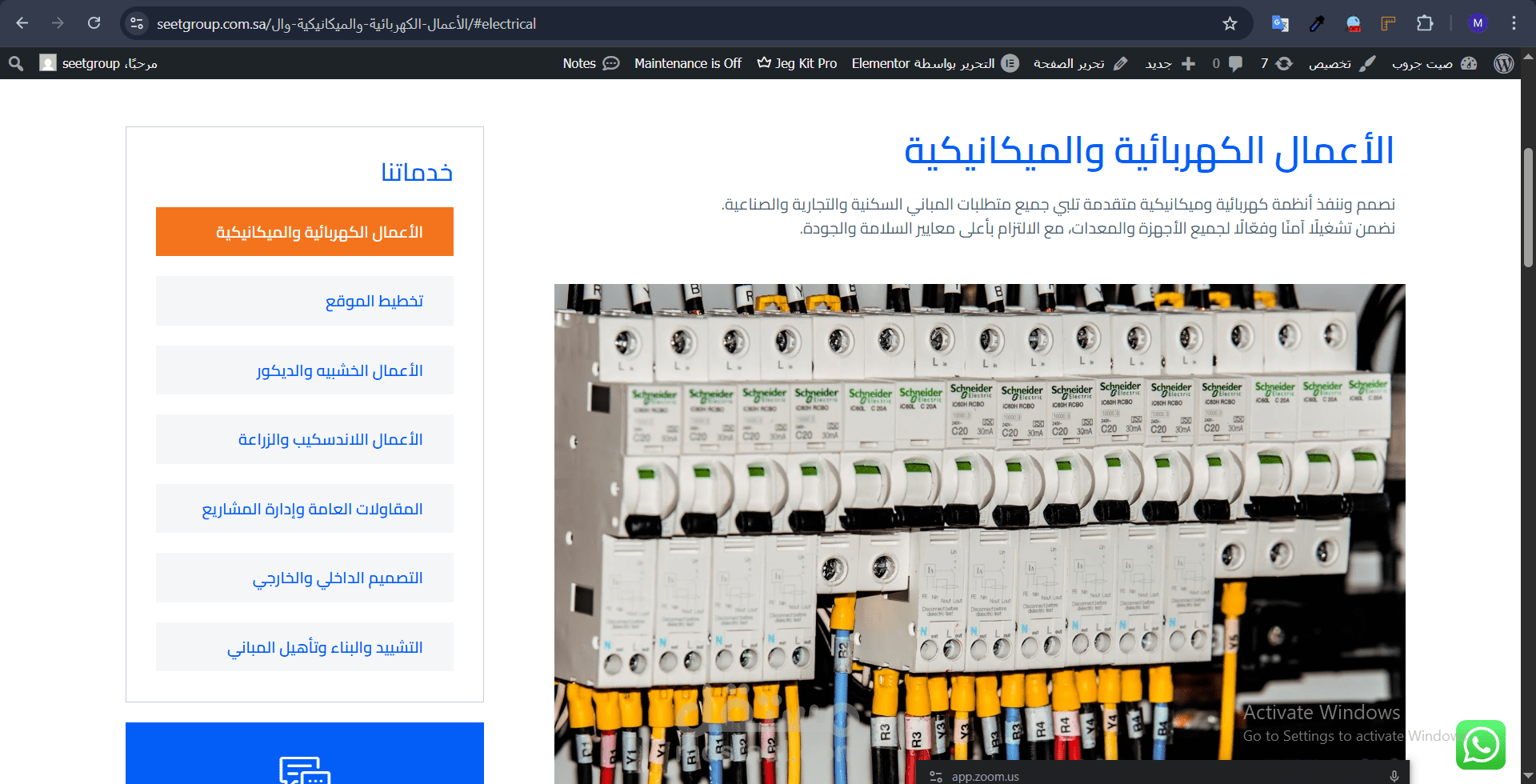The width and height of the screenshot is (1536, 784).
Task: Open the pending updates counter (7)
Action: (1277, 63)
